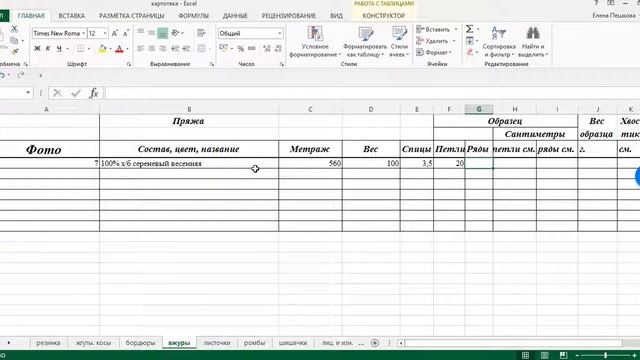The width and height of the screenshot is (640, 360).
Task: Open the Name Box dropdown arrow
Action: [x=28, y=93]
